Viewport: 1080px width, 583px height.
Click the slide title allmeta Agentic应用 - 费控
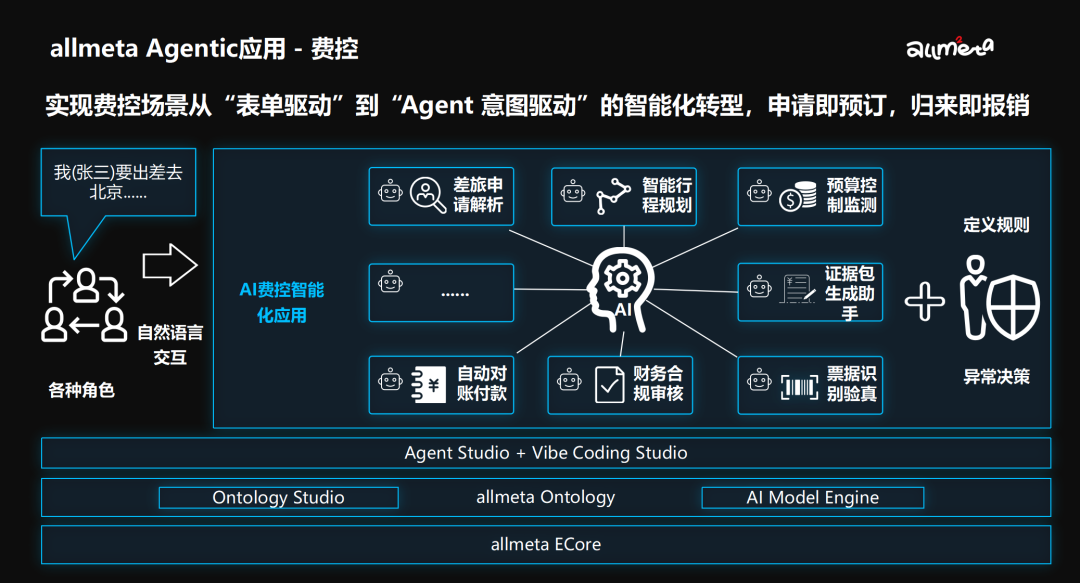coord(204,49)
